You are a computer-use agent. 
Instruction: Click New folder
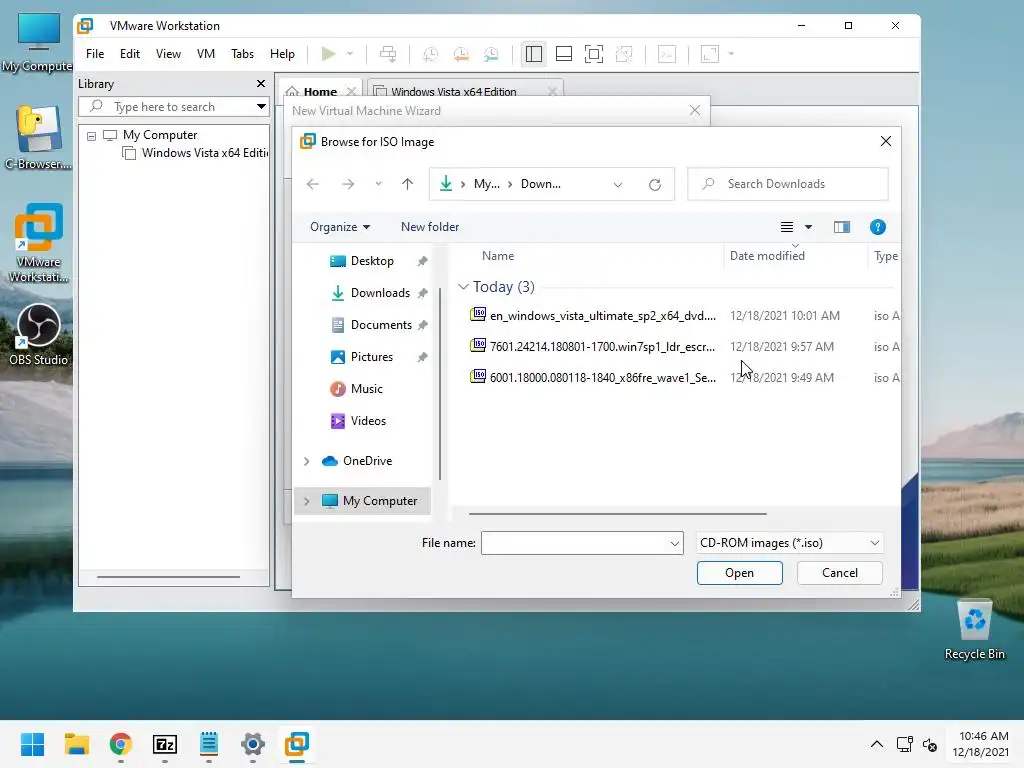430,227
